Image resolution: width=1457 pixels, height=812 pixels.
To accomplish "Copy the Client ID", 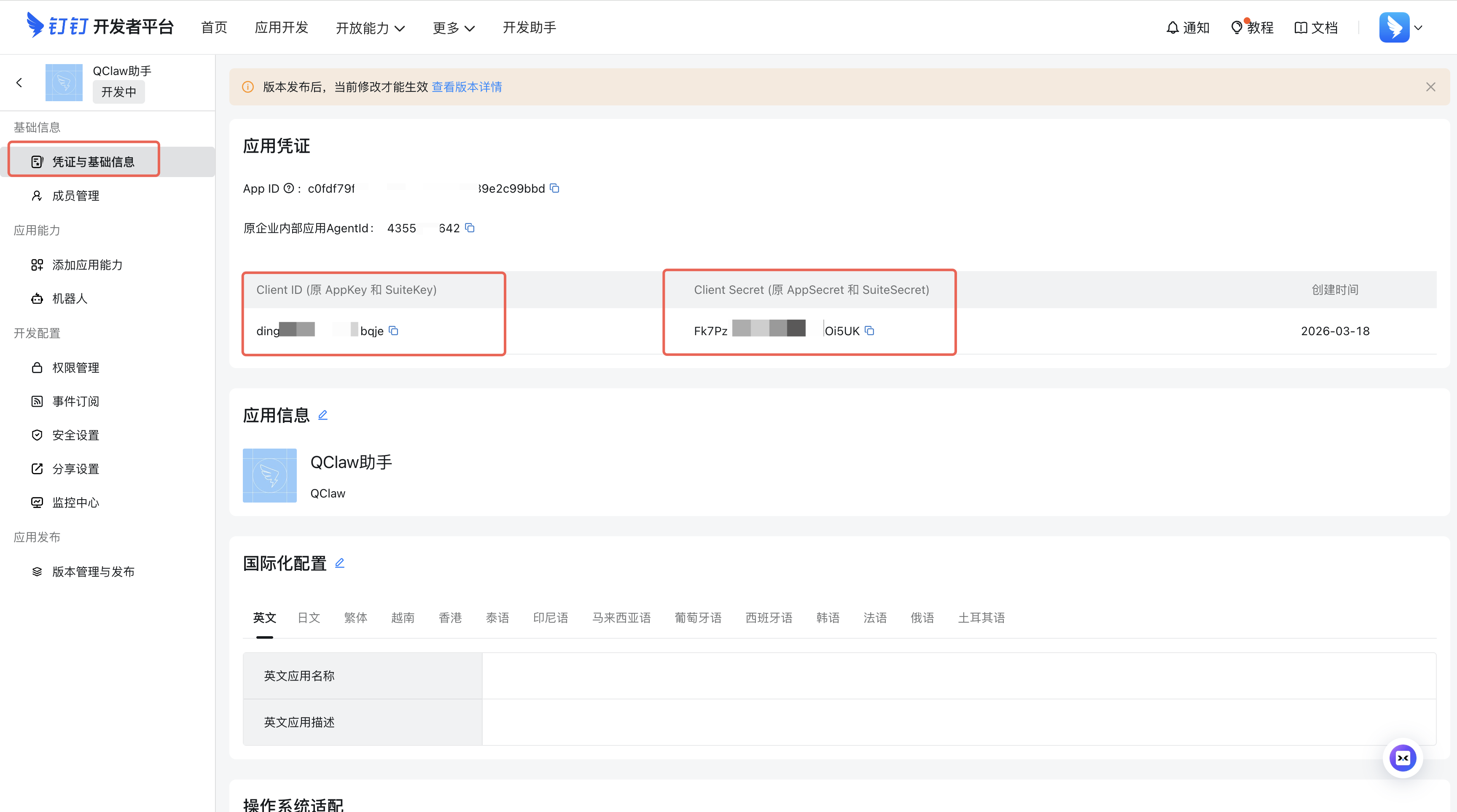I will (394, 331).
